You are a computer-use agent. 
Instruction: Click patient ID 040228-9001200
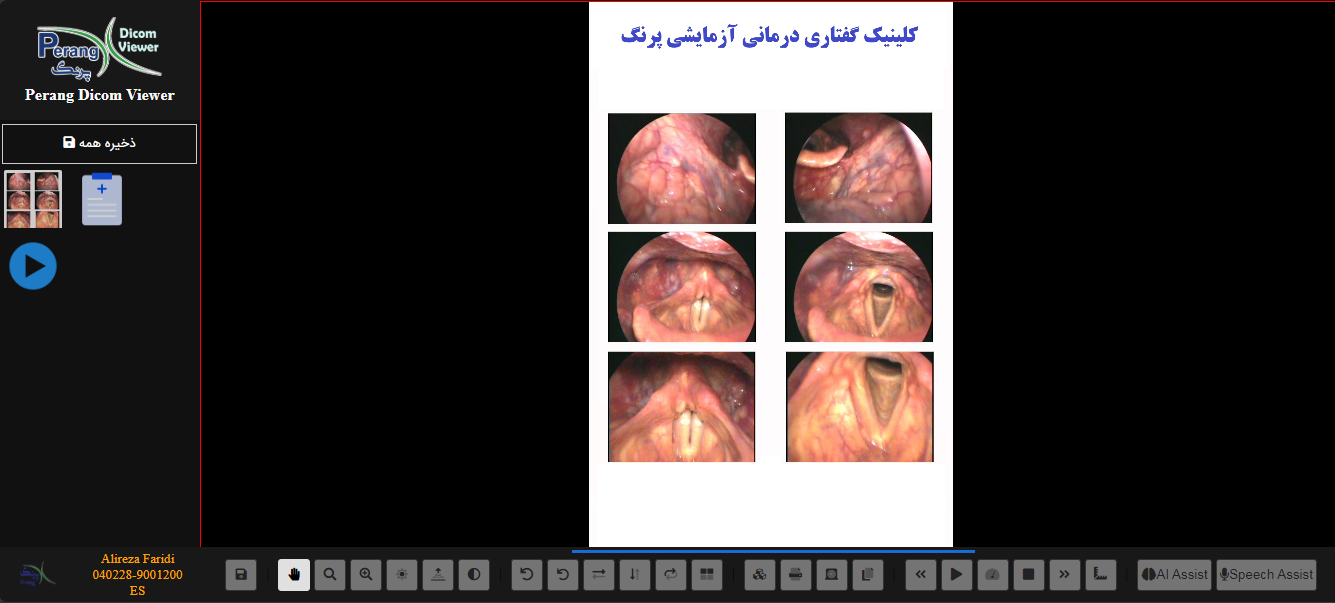tap(138, 575)
